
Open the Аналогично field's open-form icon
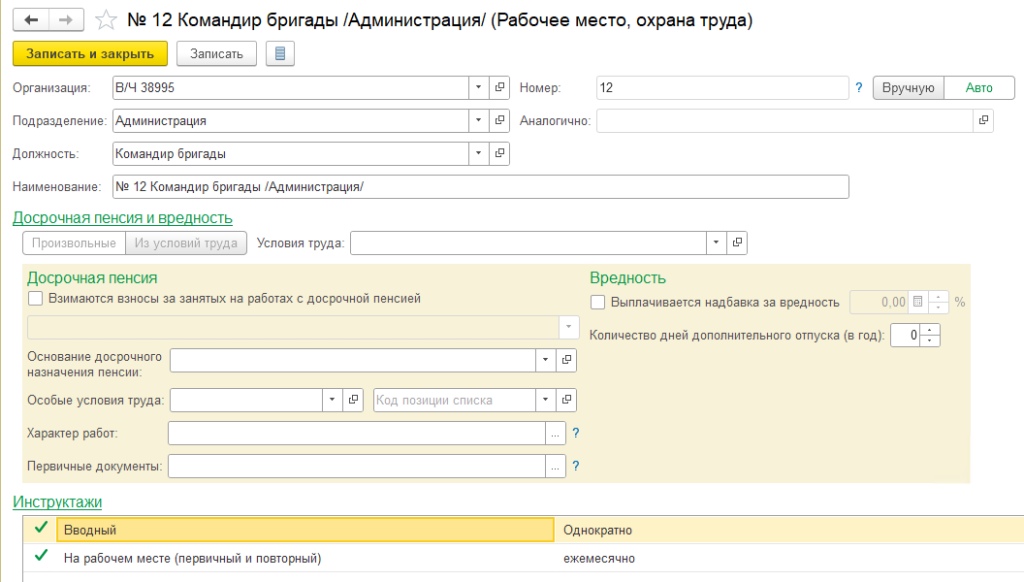pos(984,120)
